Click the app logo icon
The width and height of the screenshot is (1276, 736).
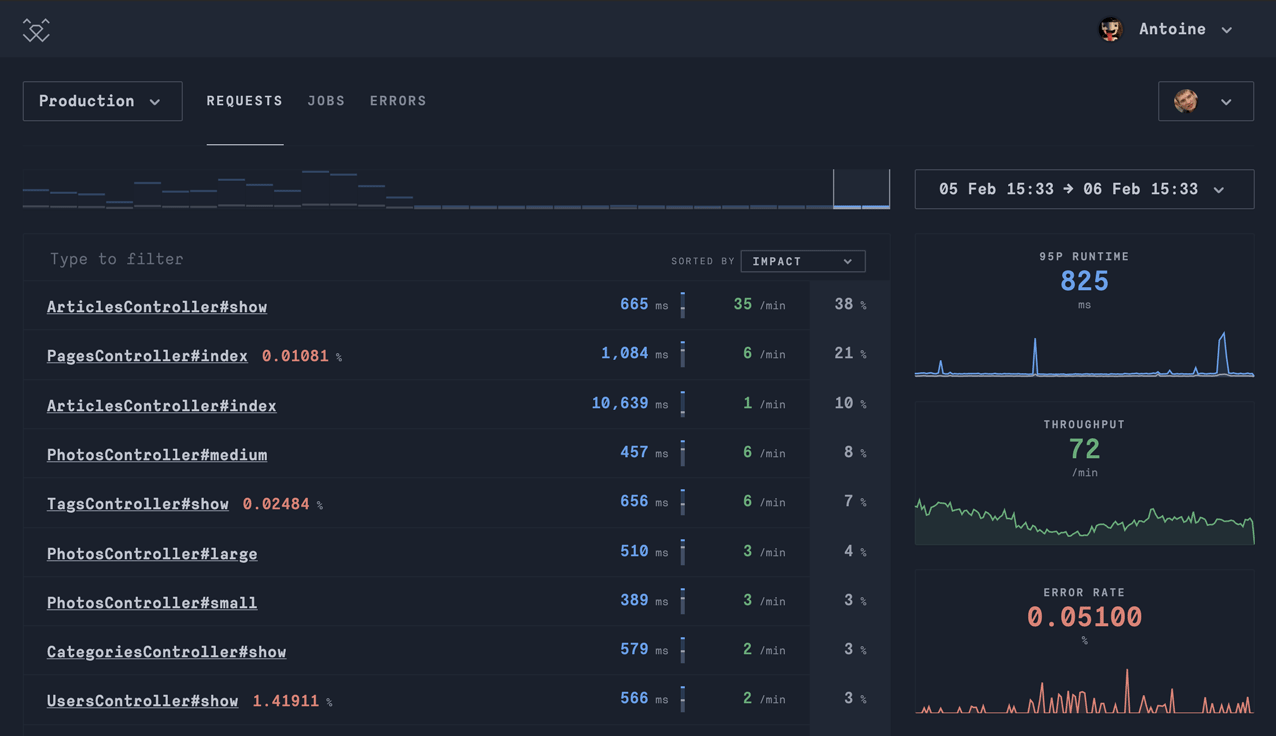point(36,30)
